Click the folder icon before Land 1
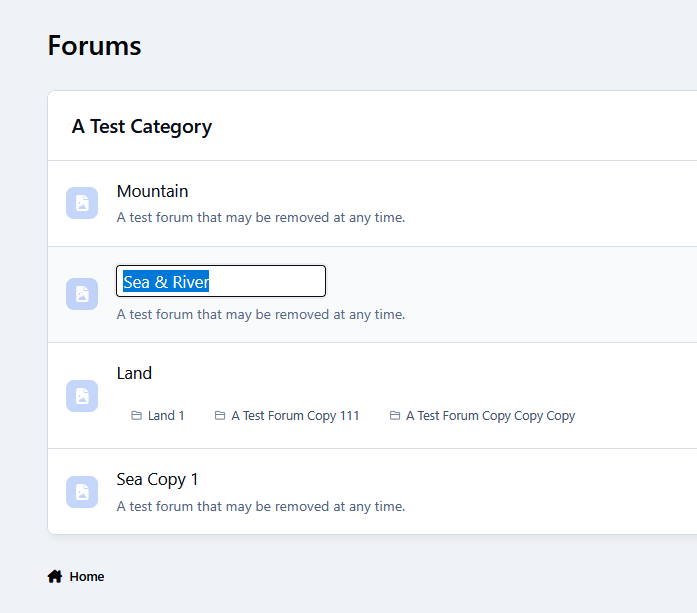Viewport: 697px width, 613px height. [136, 416]
